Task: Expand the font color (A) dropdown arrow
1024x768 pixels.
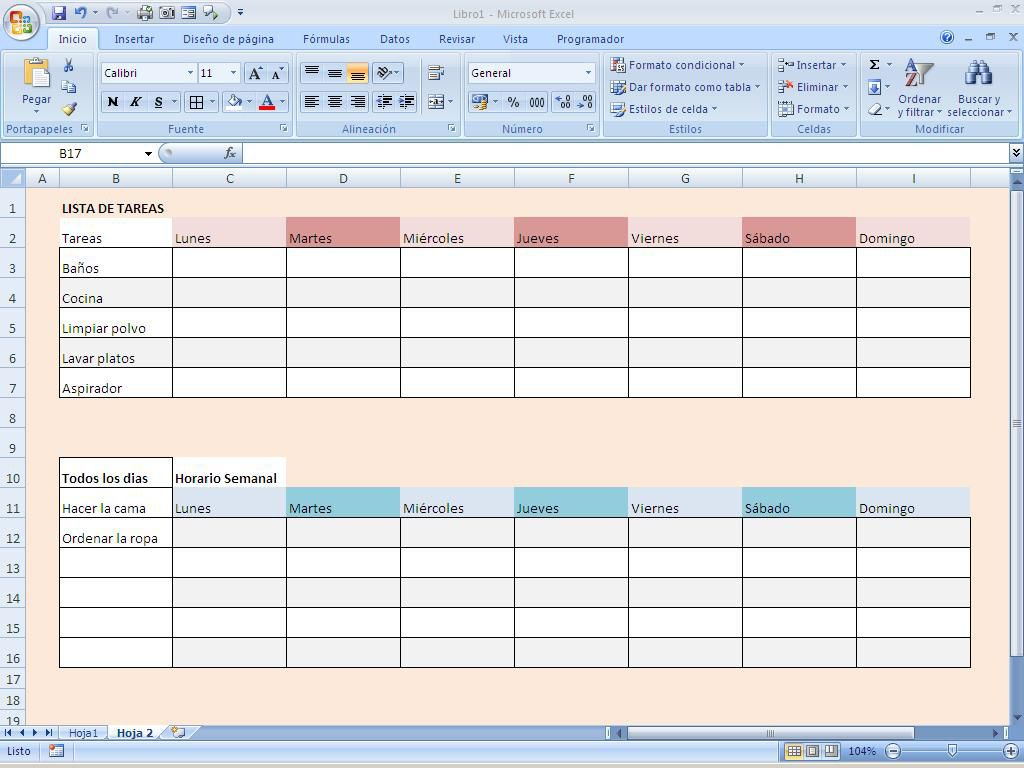Action: [282, 102]
